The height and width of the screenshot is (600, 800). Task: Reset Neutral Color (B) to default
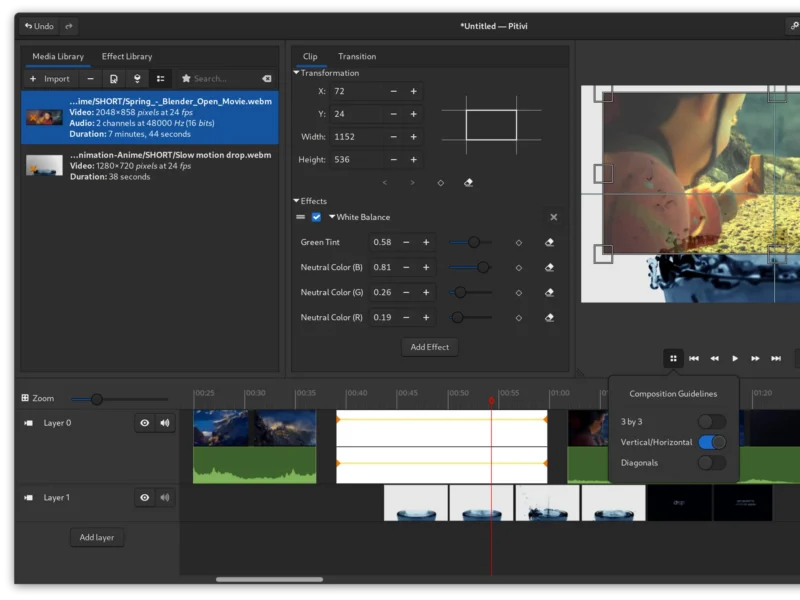coord(549,267)
